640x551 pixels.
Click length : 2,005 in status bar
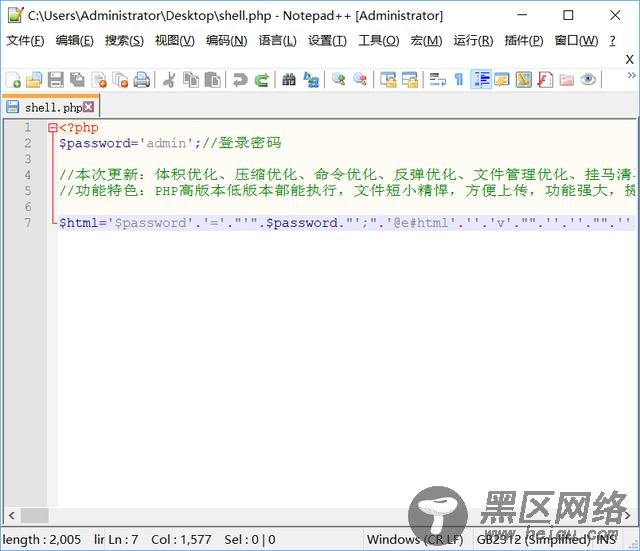42,540
